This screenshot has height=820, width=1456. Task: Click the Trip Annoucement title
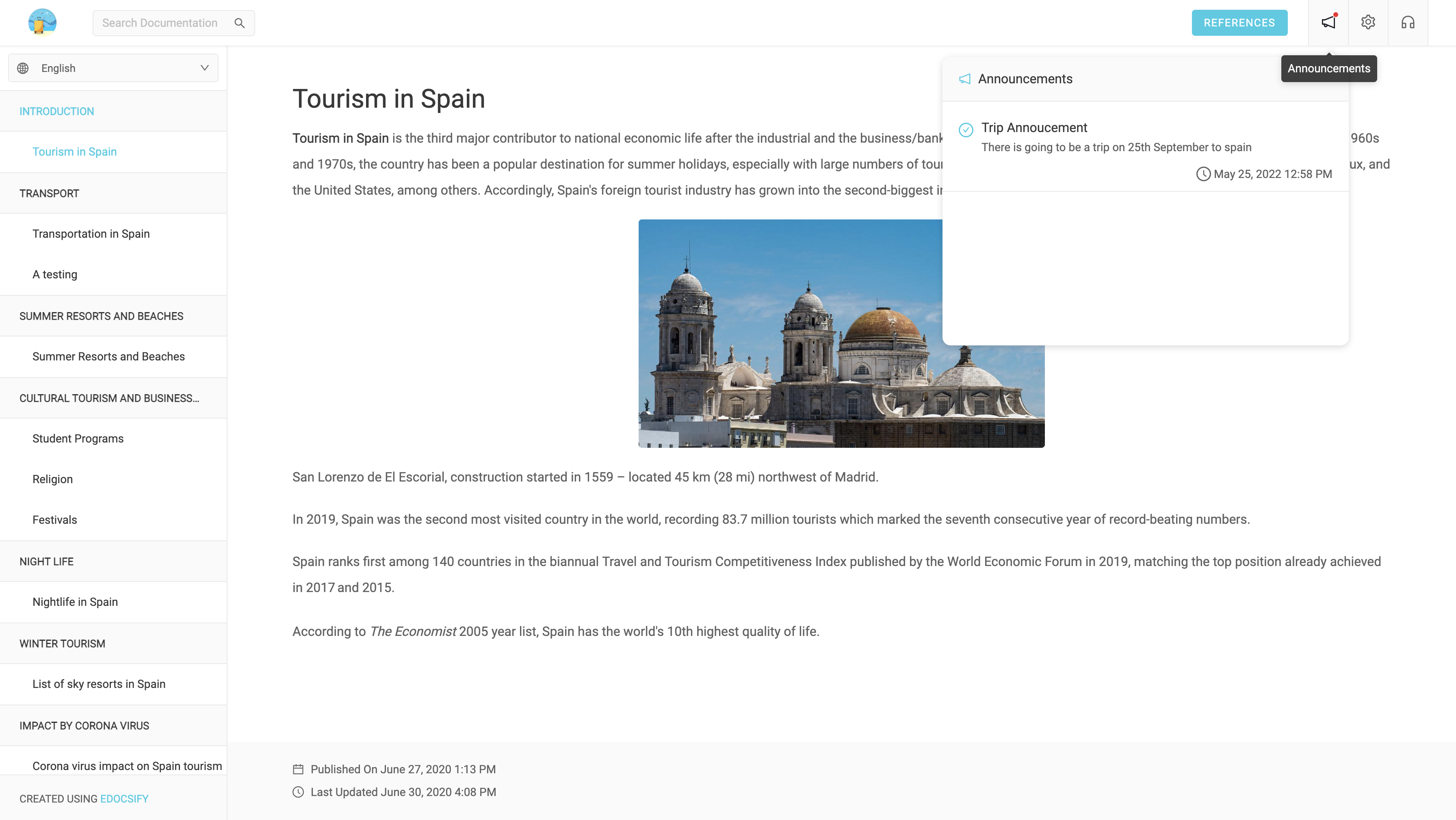[x=1034, y=128]
